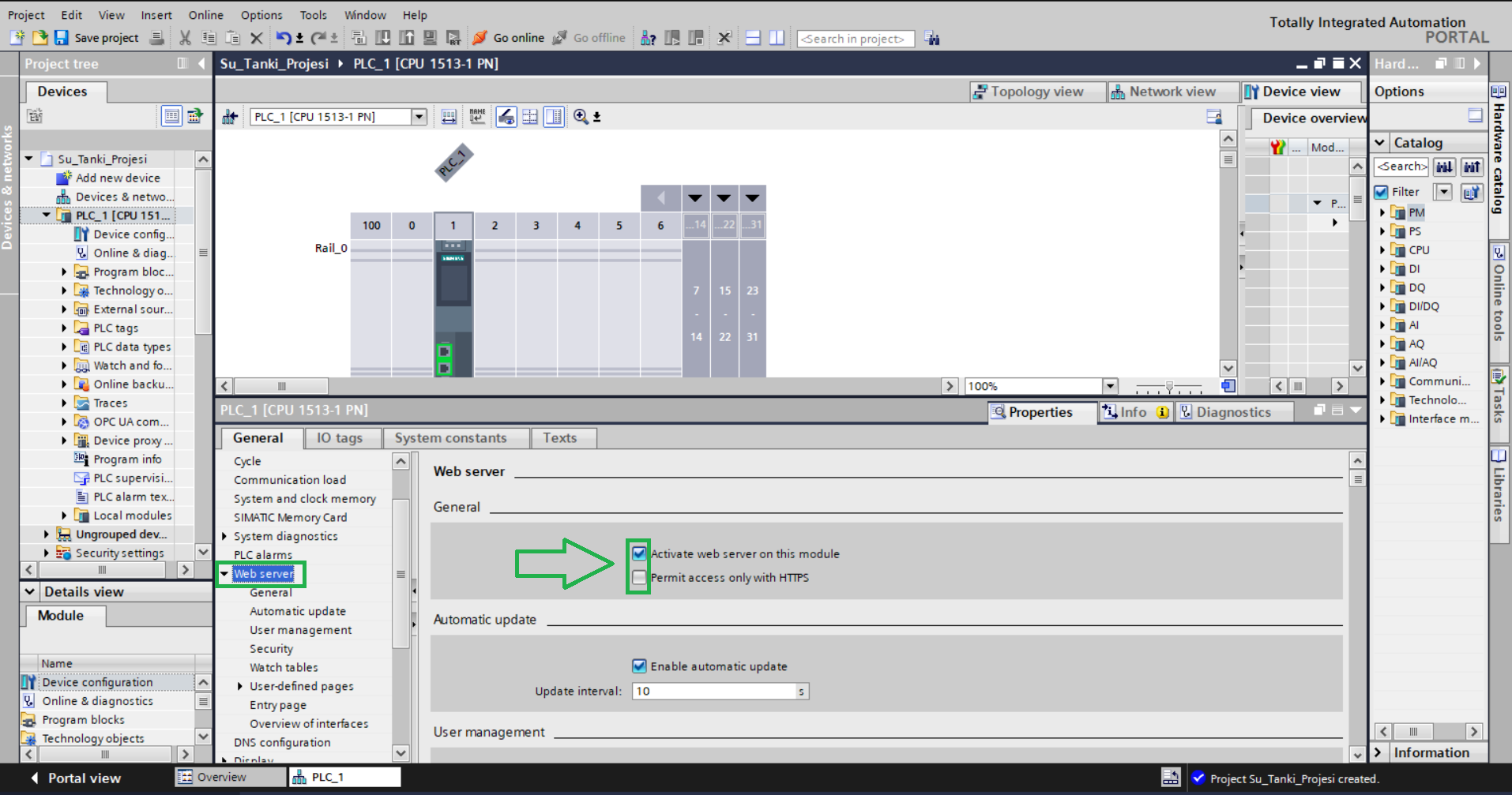
Task: Expand System diagnostics in properties tree
Action: point(225,537)
